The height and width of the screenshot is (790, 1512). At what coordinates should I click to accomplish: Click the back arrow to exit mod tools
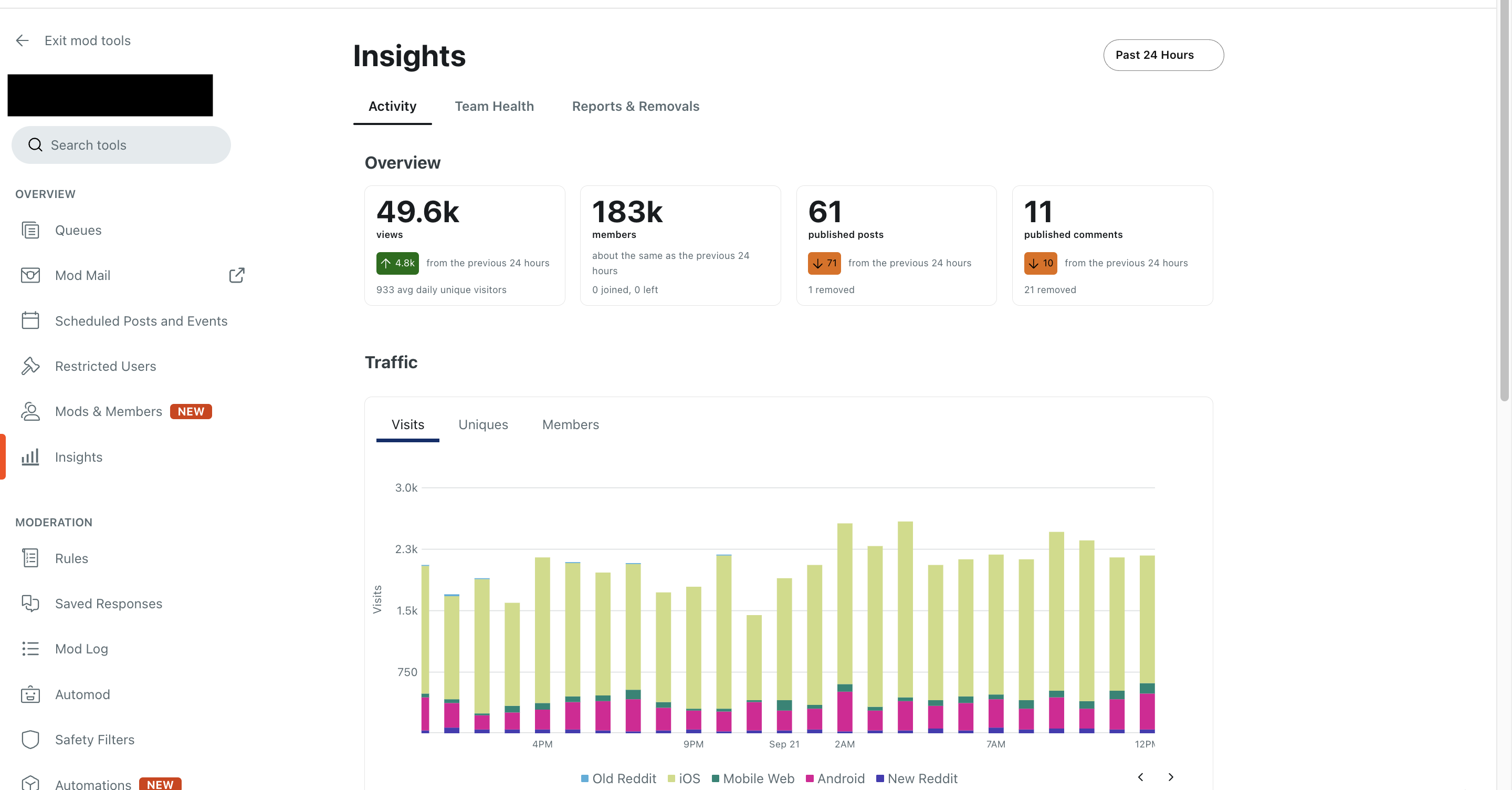22,40
